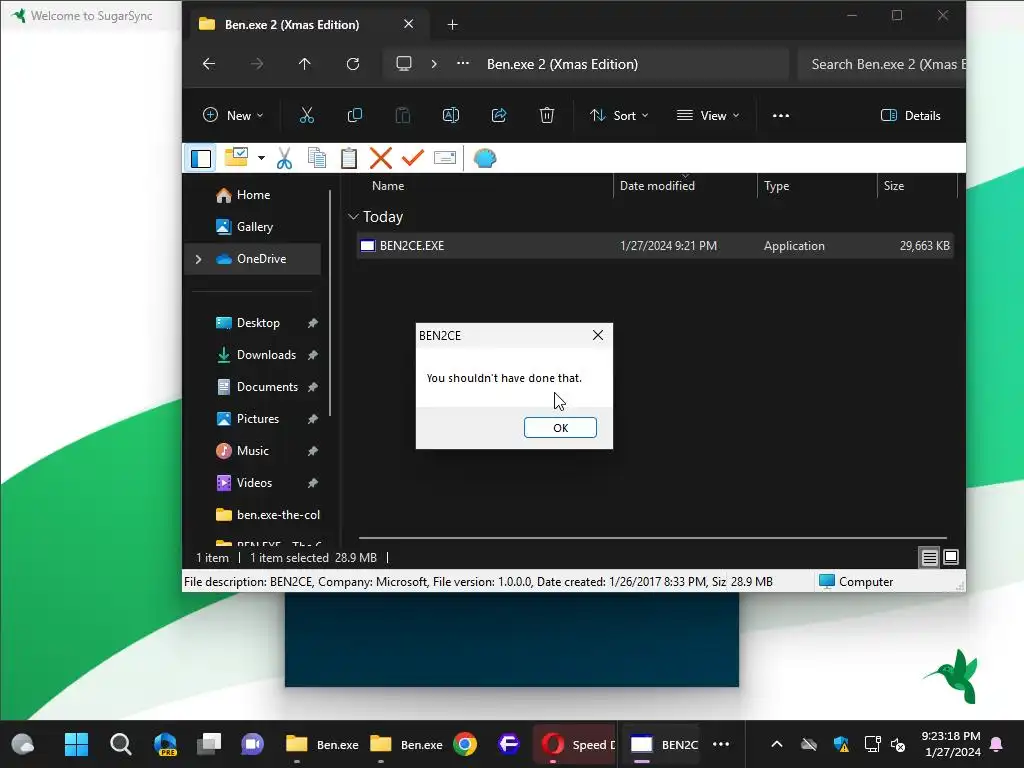Collapse the Today group chevron
This screenshot has height=768, width=1024.
[x=353, y=217]
